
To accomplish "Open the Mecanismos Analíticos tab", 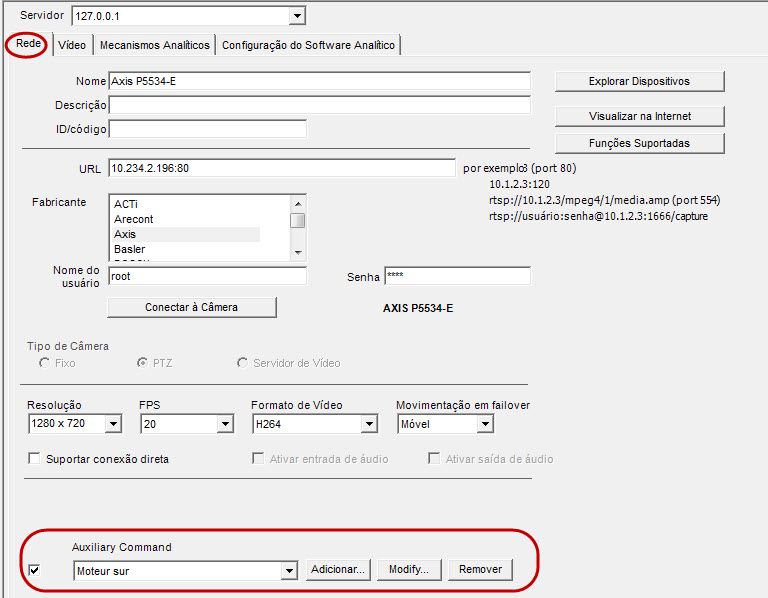I will coord(154,45).
